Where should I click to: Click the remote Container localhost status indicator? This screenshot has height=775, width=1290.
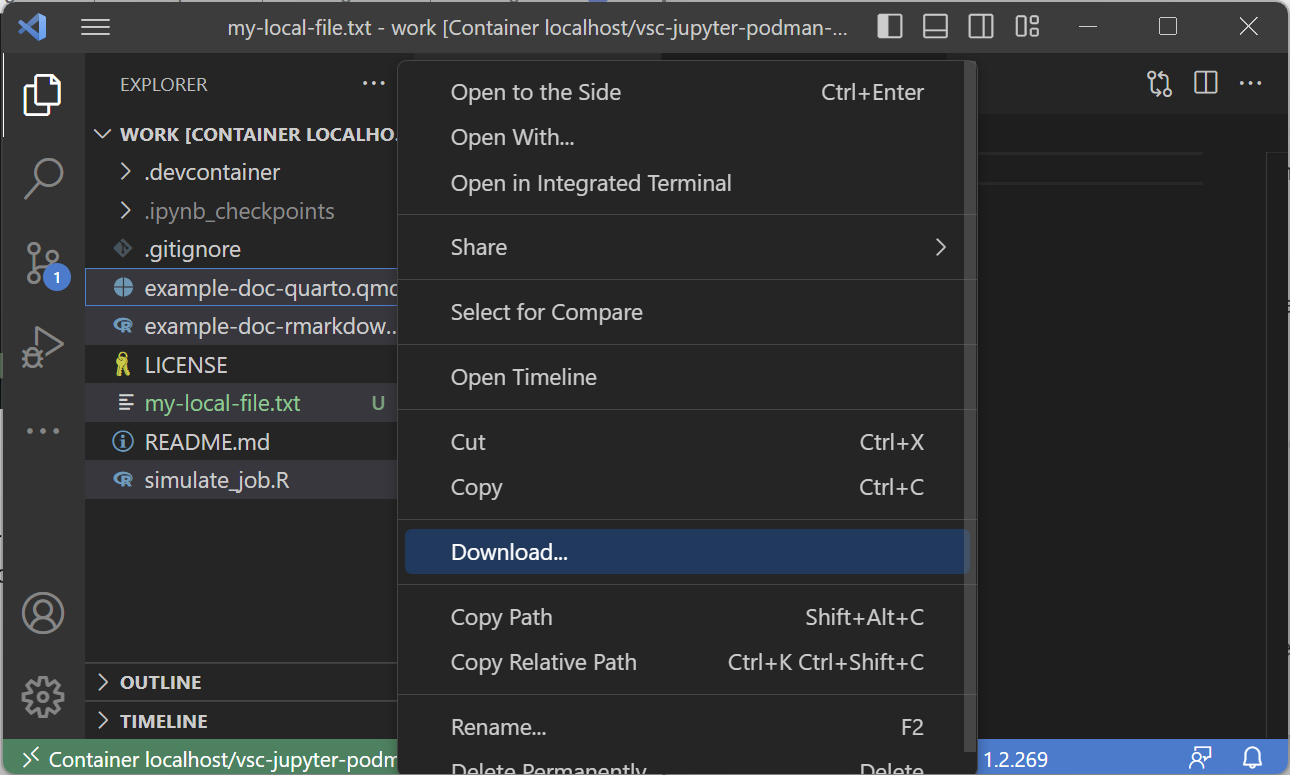pyautogui.click(x=200, y=759)
